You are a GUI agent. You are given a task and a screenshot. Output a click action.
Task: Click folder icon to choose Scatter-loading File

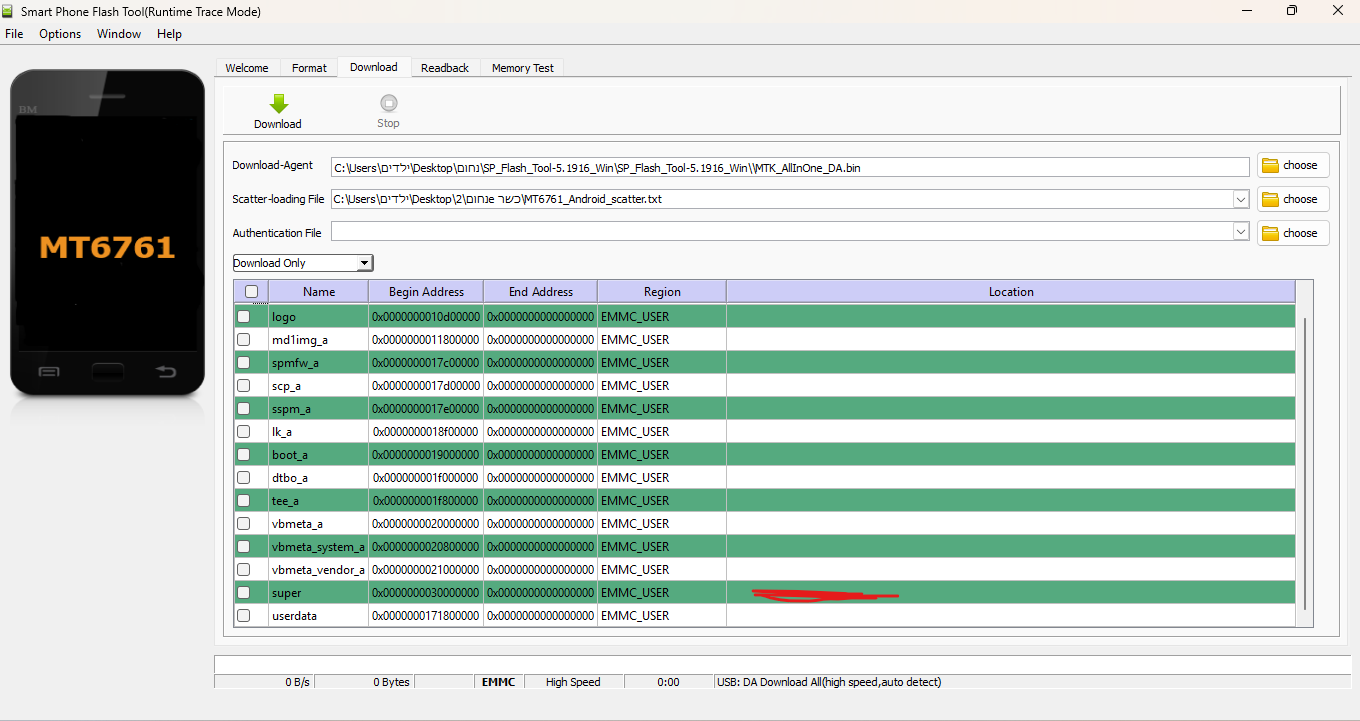pos(1271,200)
